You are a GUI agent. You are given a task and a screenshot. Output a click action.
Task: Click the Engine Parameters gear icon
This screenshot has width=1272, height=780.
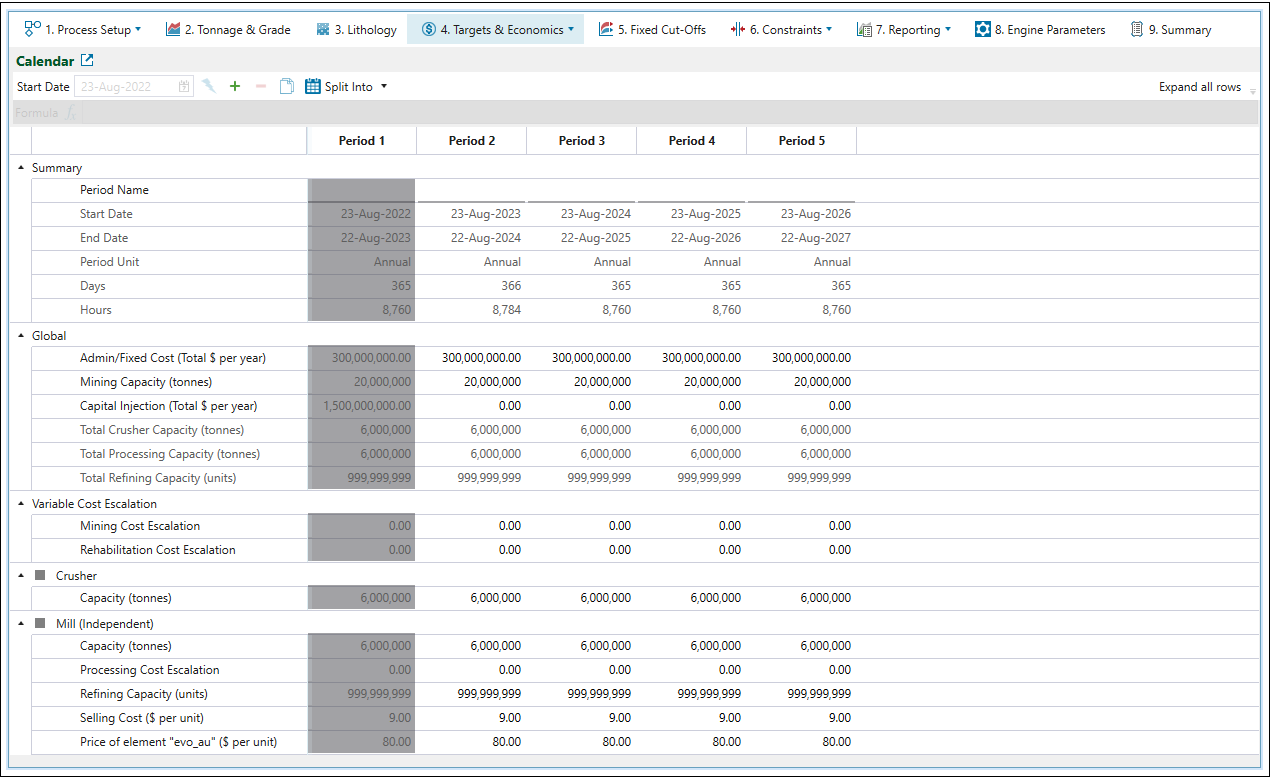[x=983, y=29]
